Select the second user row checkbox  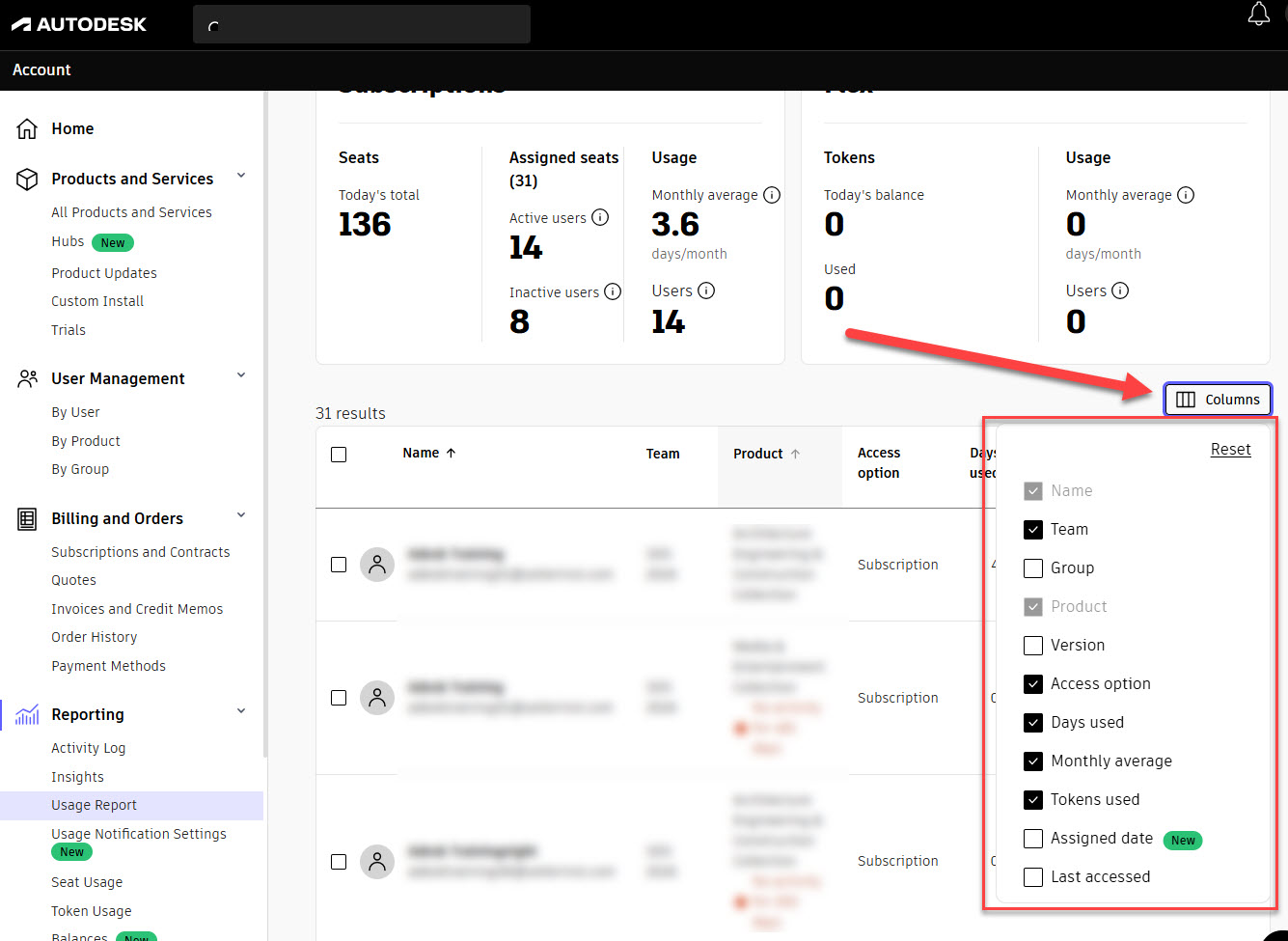click(339, 698)
